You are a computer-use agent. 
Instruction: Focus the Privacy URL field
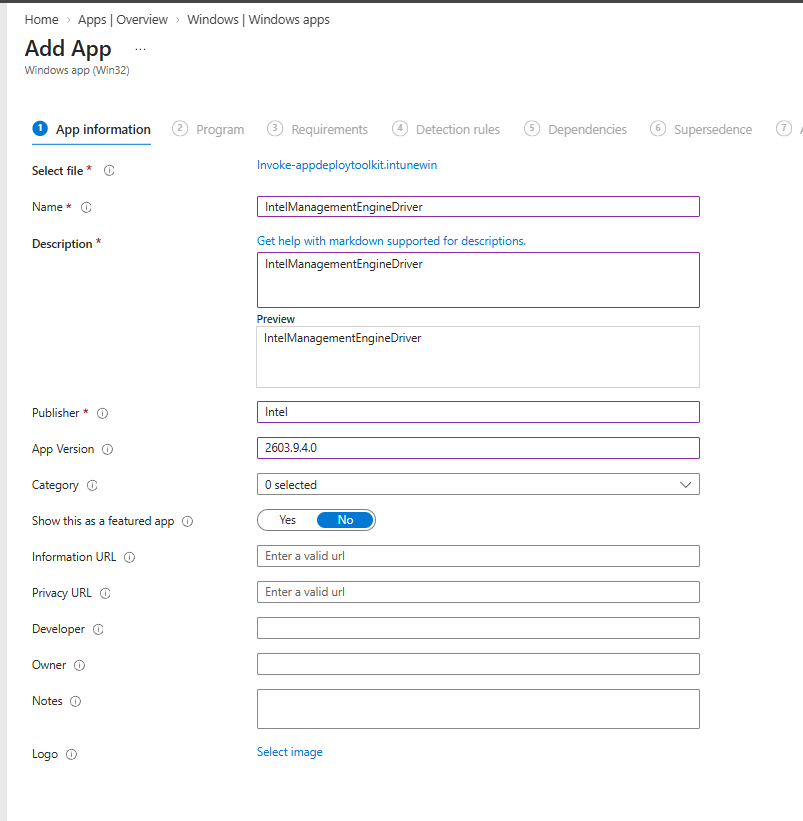click(x=478, y=592)
